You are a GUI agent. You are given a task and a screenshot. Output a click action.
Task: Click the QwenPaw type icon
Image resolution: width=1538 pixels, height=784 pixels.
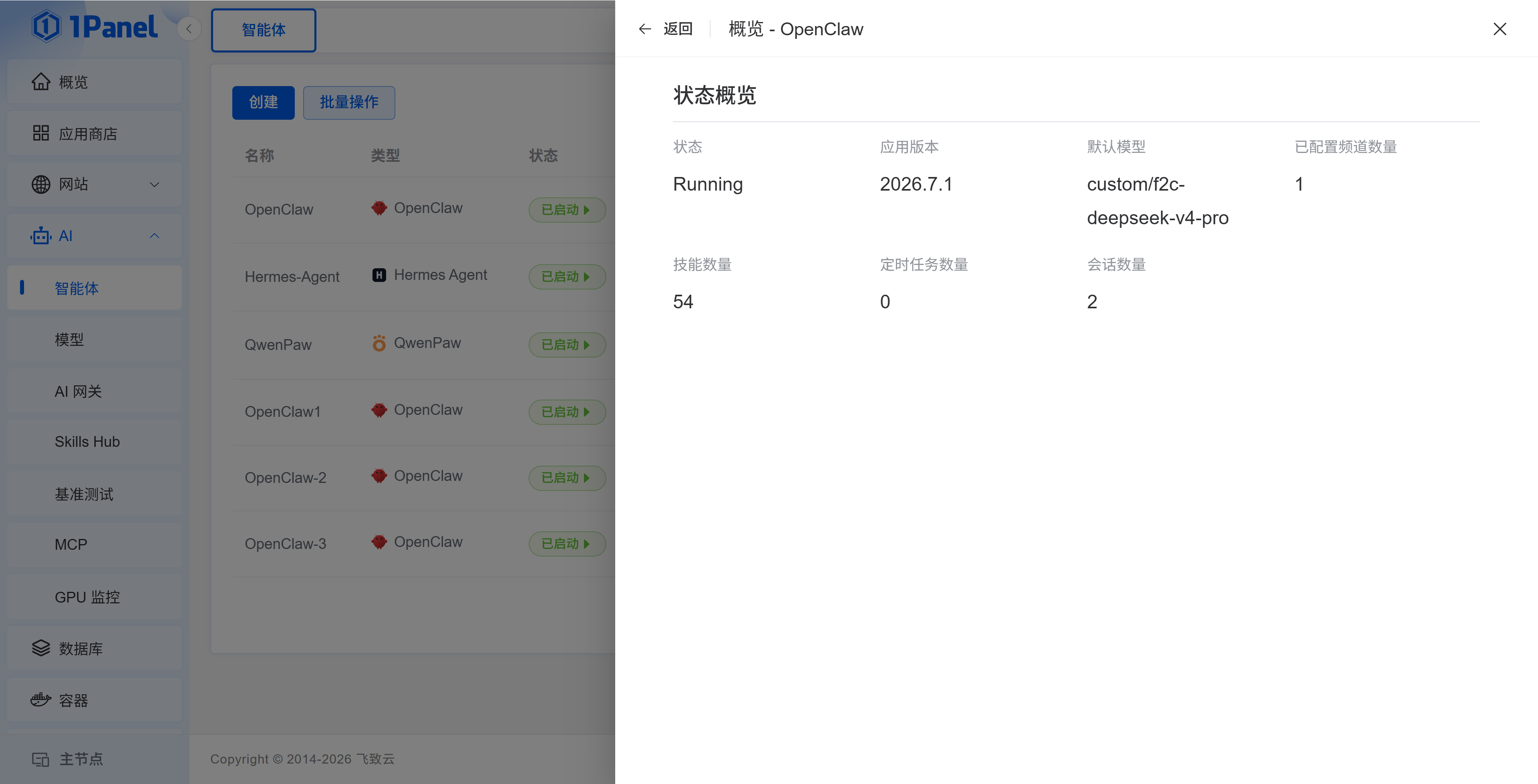[x=379, y=343]
